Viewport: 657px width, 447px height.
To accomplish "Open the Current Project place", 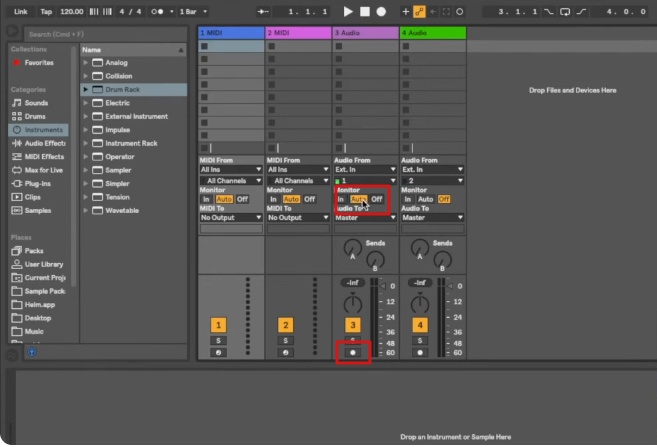I will click(39, 278).
